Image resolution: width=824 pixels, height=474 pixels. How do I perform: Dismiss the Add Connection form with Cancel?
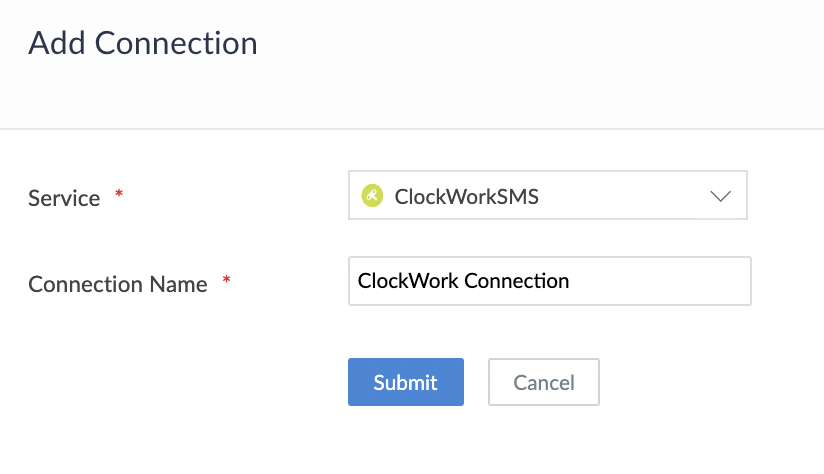(543, 382)
